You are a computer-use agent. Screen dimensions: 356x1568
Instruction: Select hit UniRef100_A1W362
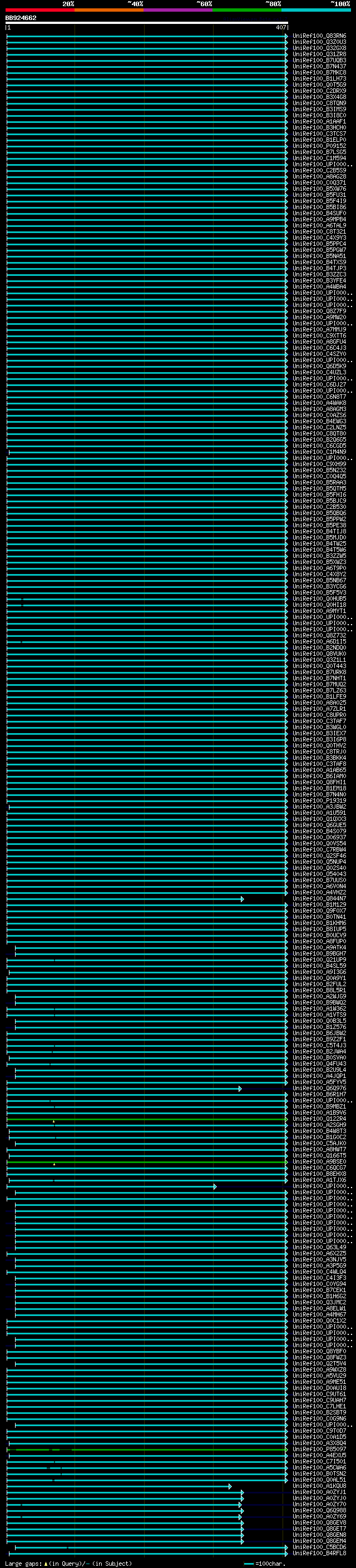coord(319,1009)
